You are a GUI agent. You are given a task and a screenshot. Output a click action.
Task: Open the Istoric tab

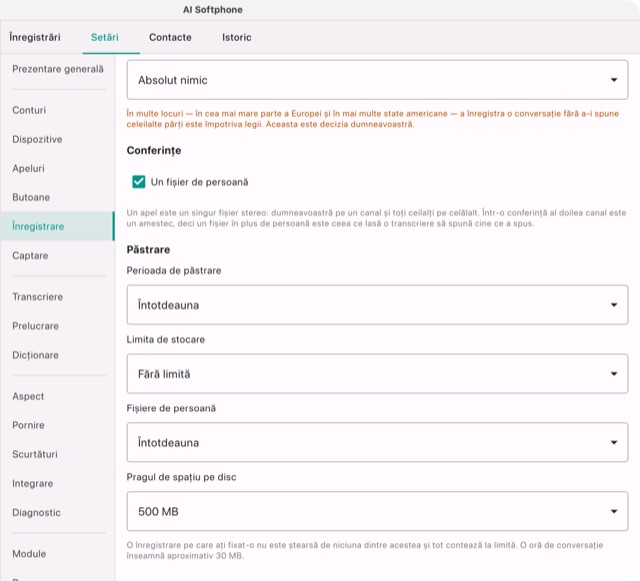click(x=237, y=37)
